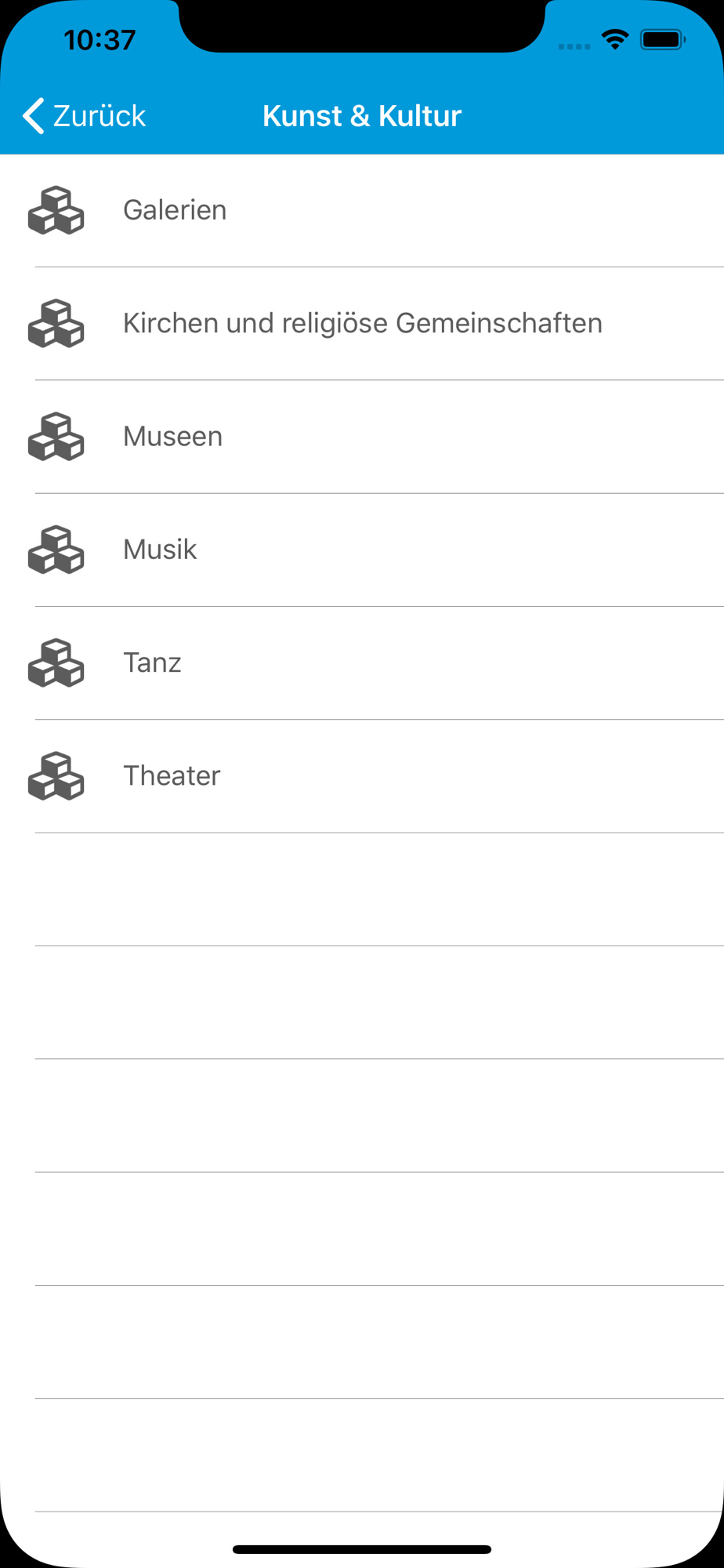Tap the cubes icon beside Theater
The width and height of the screenshot is (724, 1568).
coord(56,775)
